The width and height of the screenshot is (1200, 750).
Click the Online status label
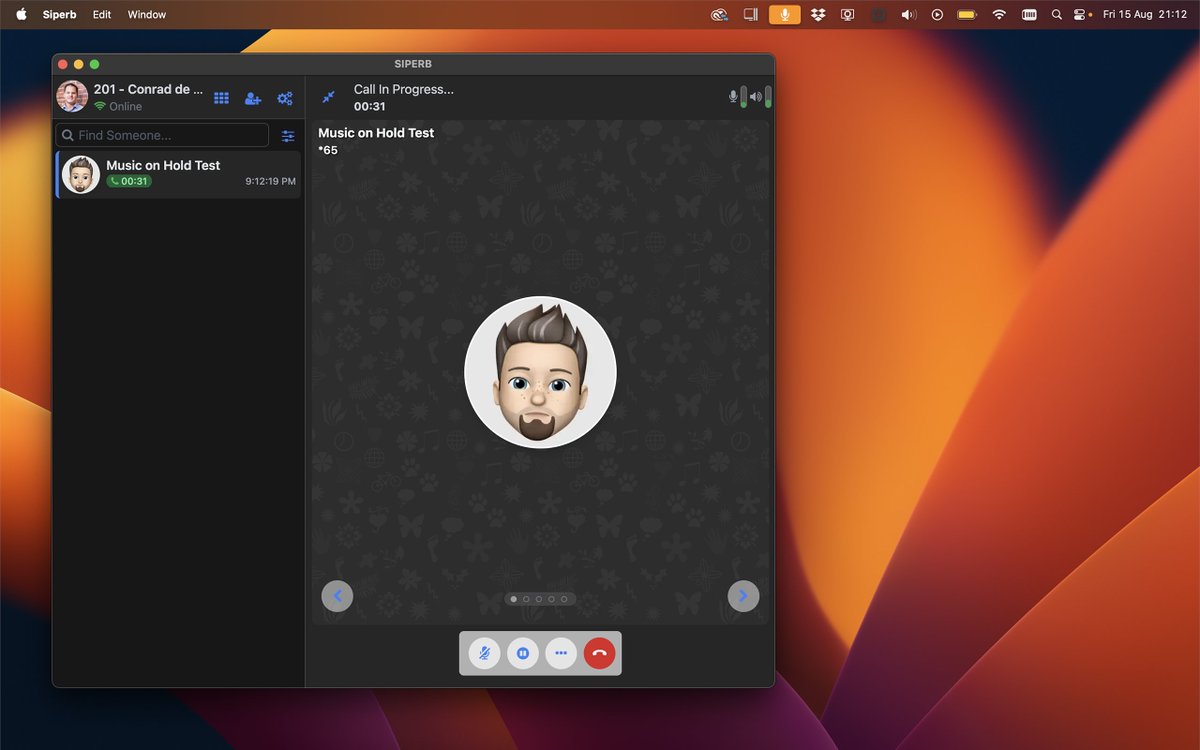[x=126, y=106]
